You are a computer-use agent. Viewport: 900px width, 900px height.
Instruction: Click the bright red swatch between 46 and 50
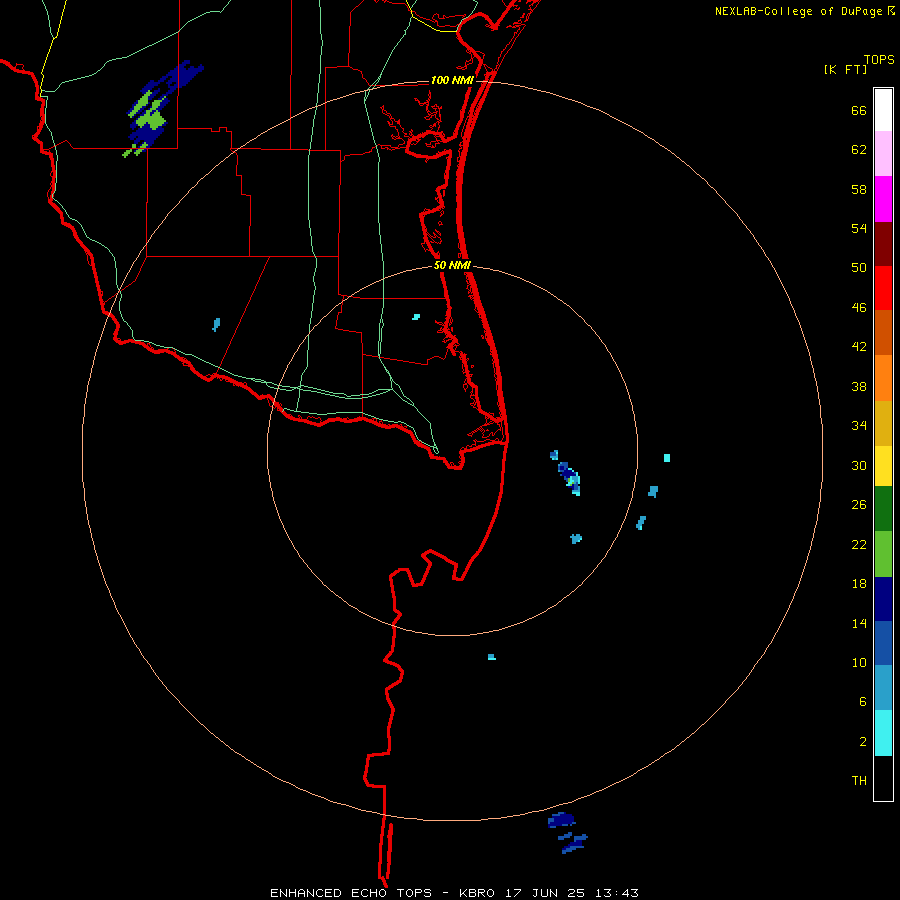883,288
